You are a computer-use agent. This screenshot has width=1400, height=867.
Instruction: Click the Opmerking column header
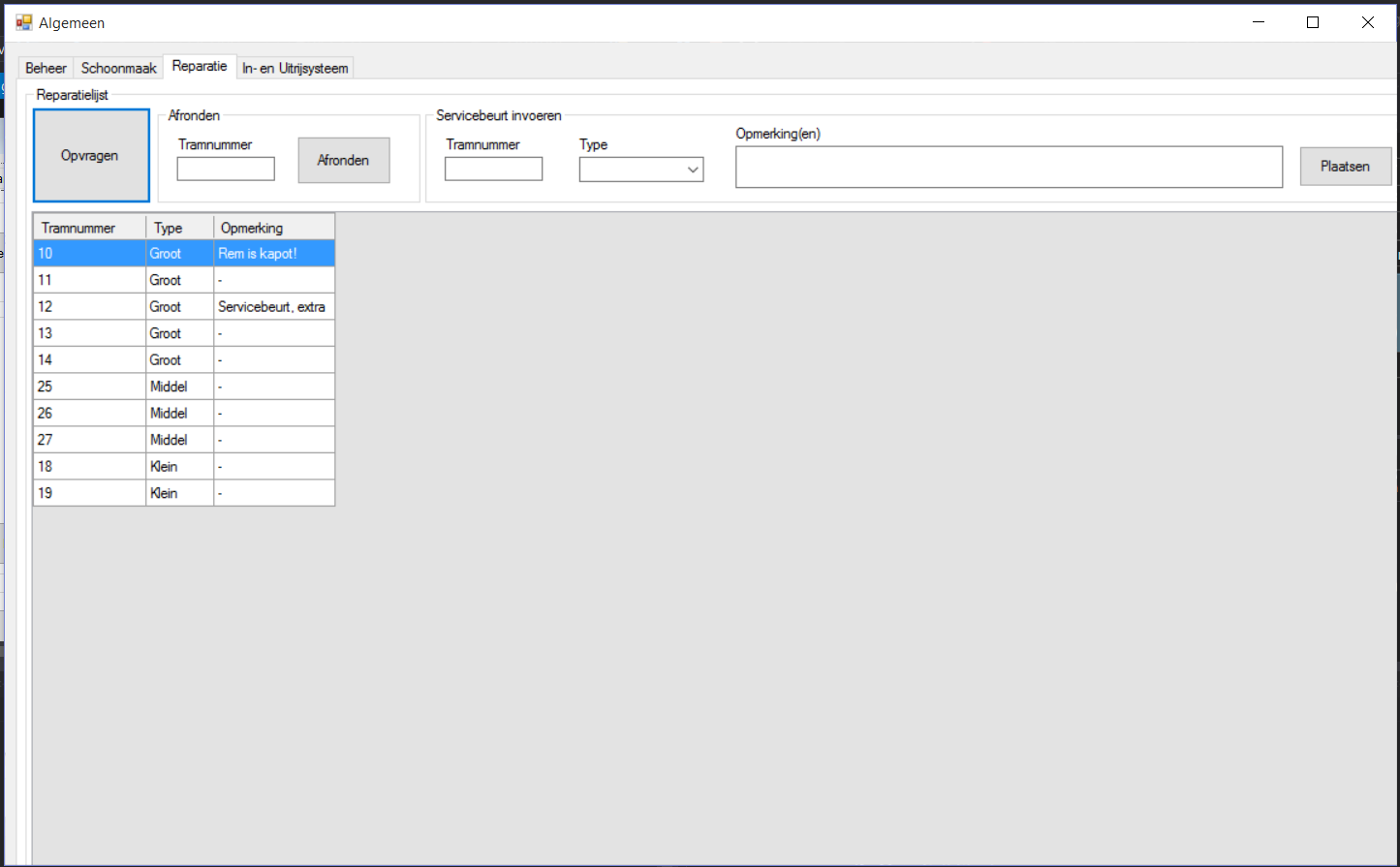pyautogui.click(x=273, y=228)
